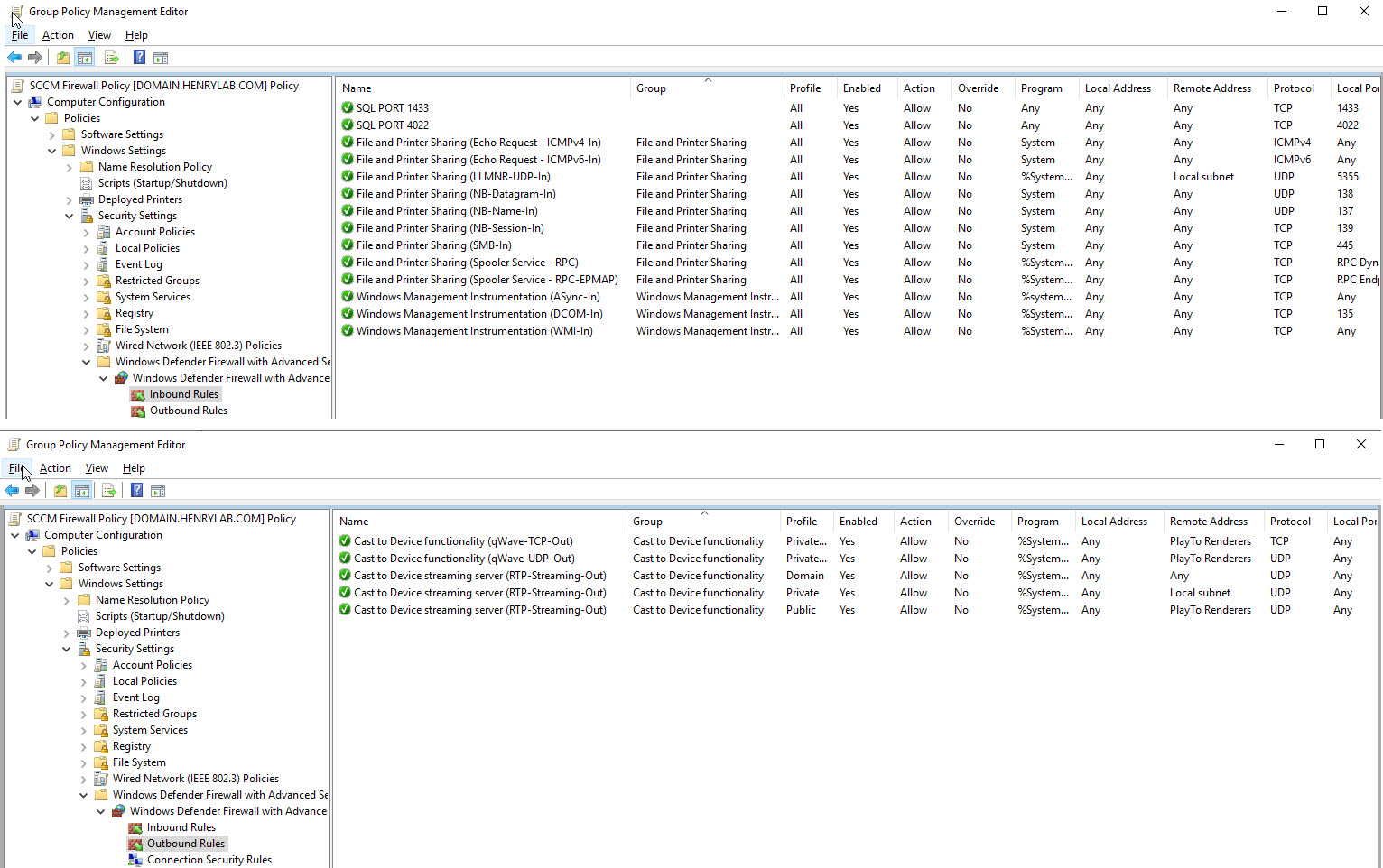The height and width of the screenshot is (868, 1383).
Task: Select the qWave-UDP-Out Cast to Device rule
Action: click(463, 559)
